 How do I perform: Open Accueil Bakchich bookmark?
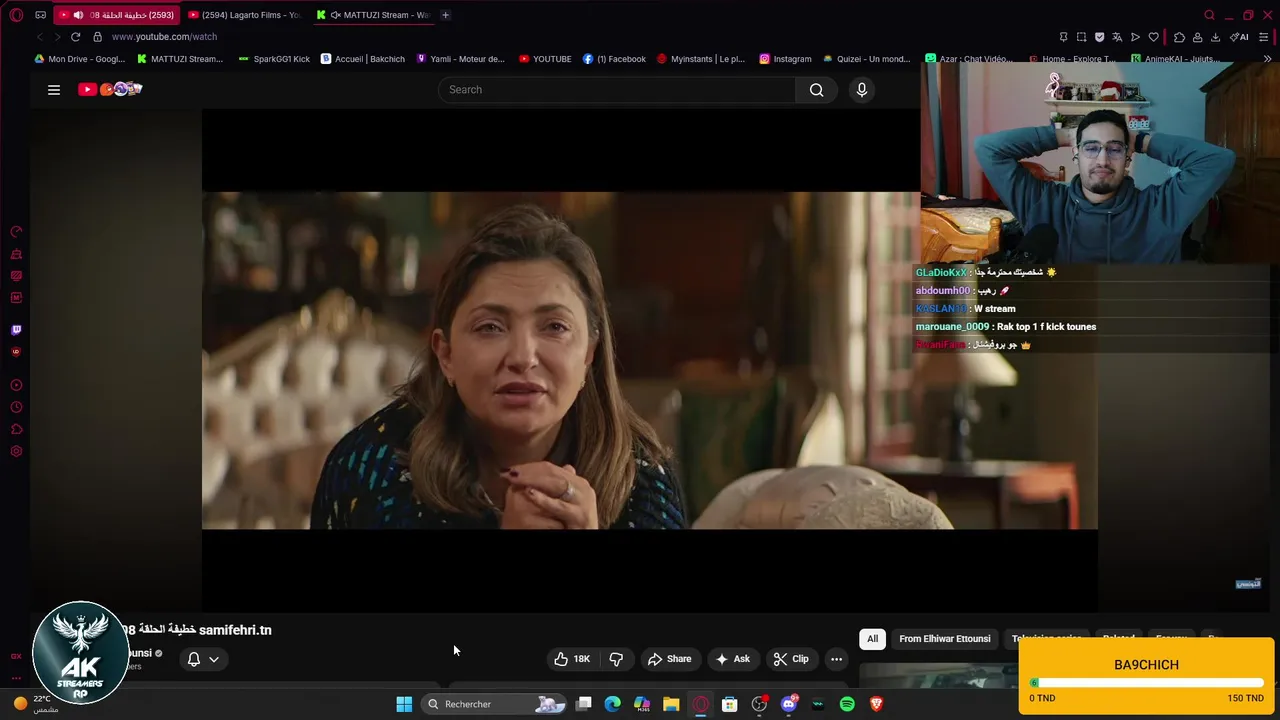coord(362,59)
